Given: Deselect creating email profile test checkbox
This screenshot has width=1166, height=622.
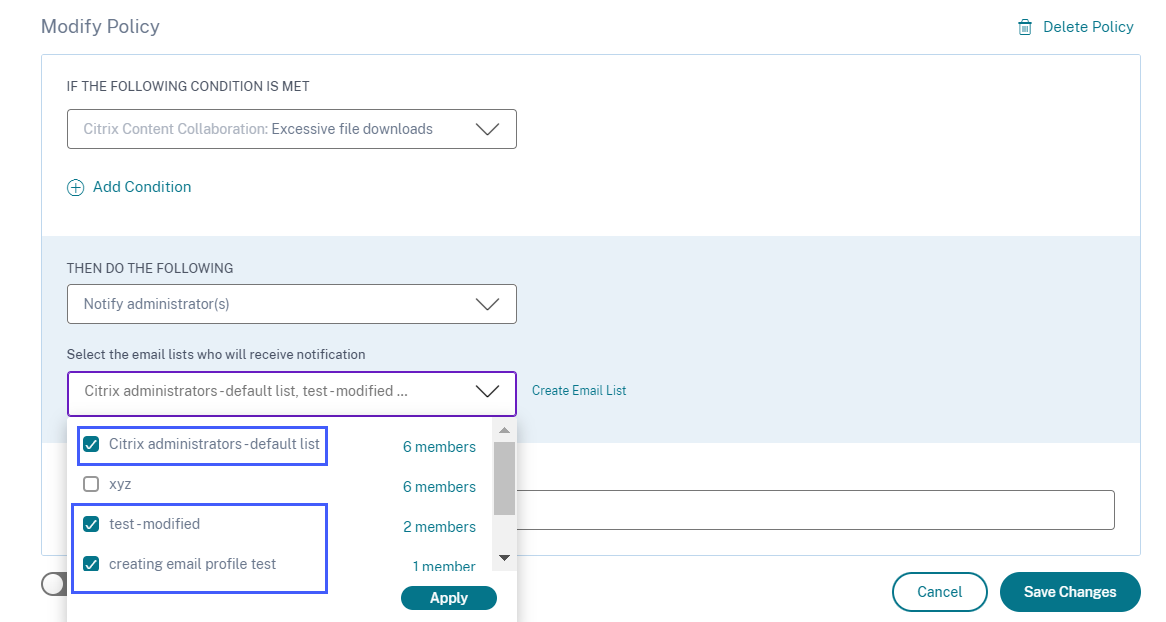Looking at the screenshot, I should pyautogui.click(x=91, y=564).
